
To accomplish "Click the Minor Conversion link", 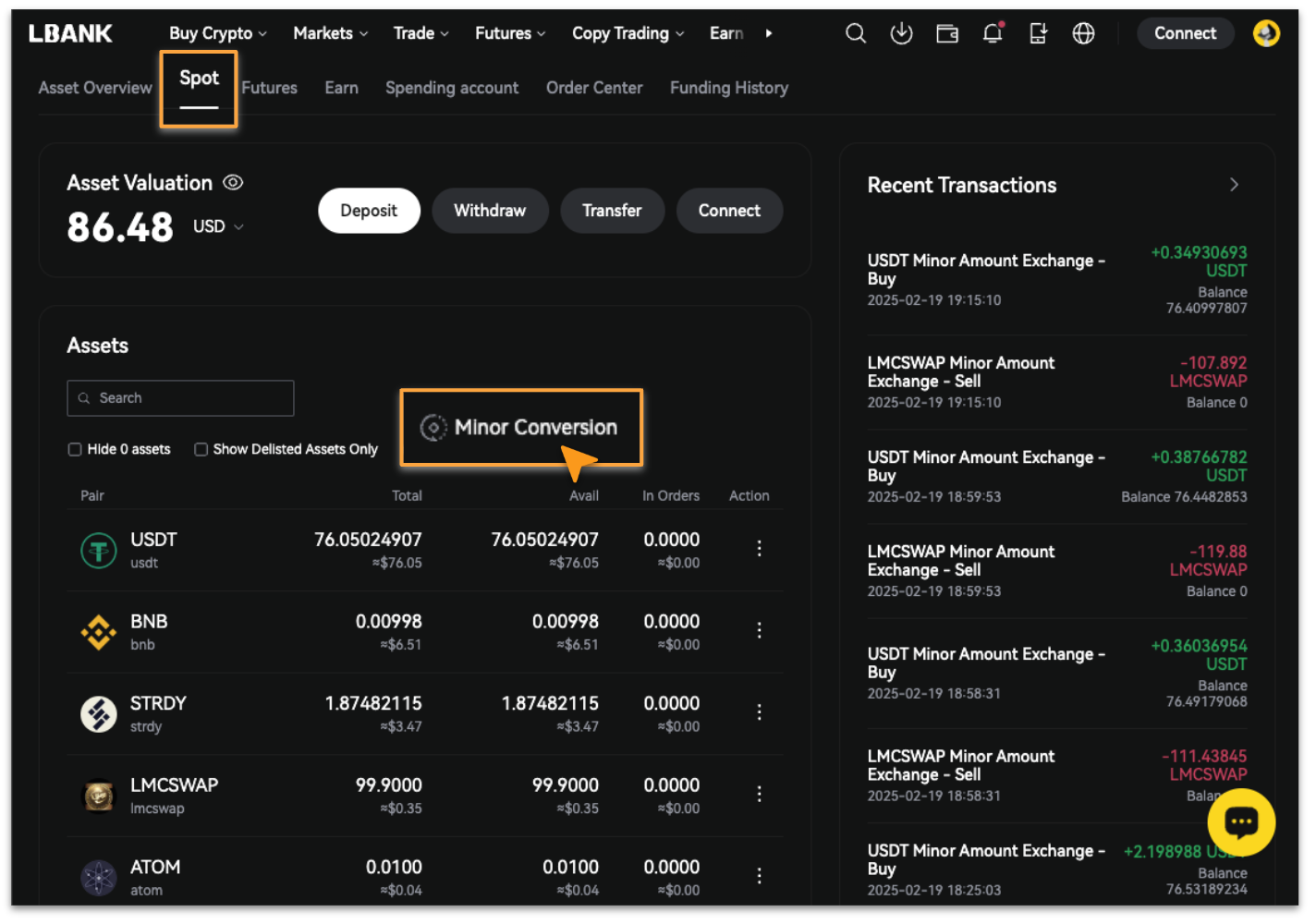I will [522, 427].
